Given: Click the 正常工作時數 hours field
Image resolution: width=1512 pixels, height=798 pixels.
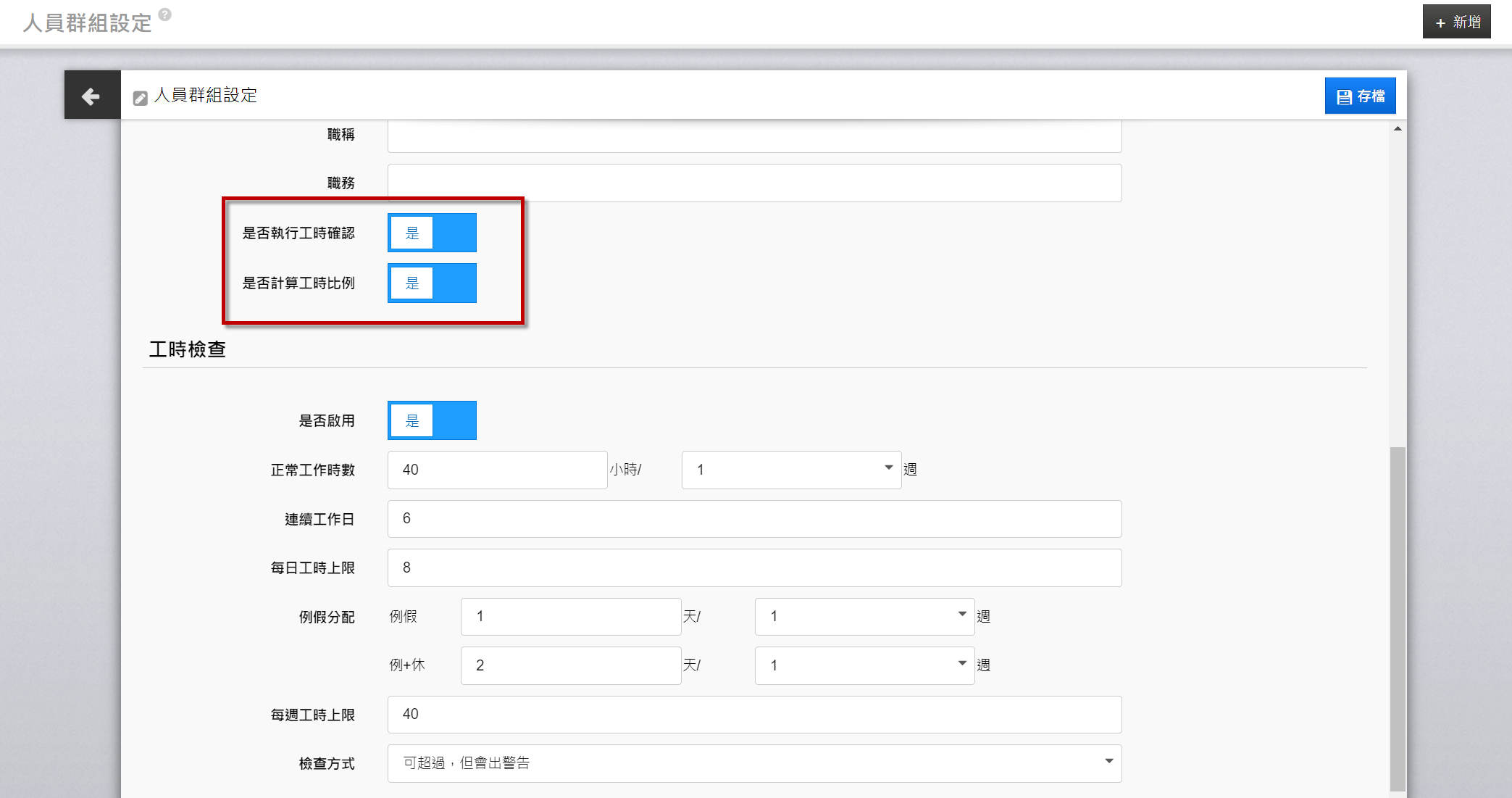Looking at the screenshot, I should pos(497,470).
